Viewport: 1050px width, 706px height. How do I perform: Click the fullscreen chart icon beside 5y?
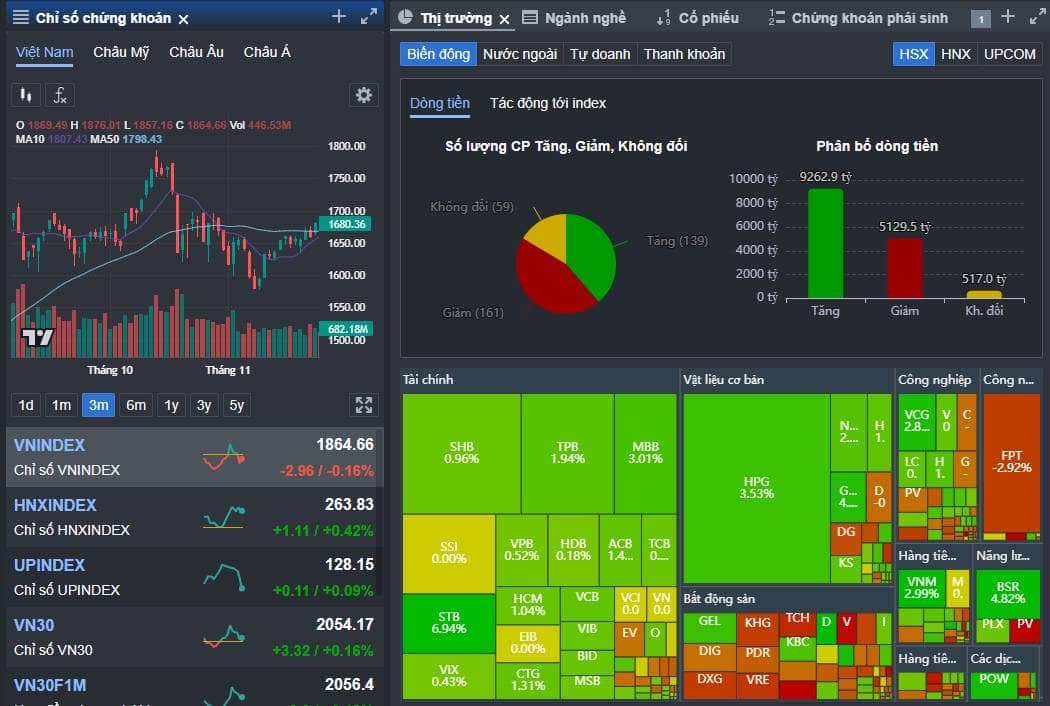(364, 405)
